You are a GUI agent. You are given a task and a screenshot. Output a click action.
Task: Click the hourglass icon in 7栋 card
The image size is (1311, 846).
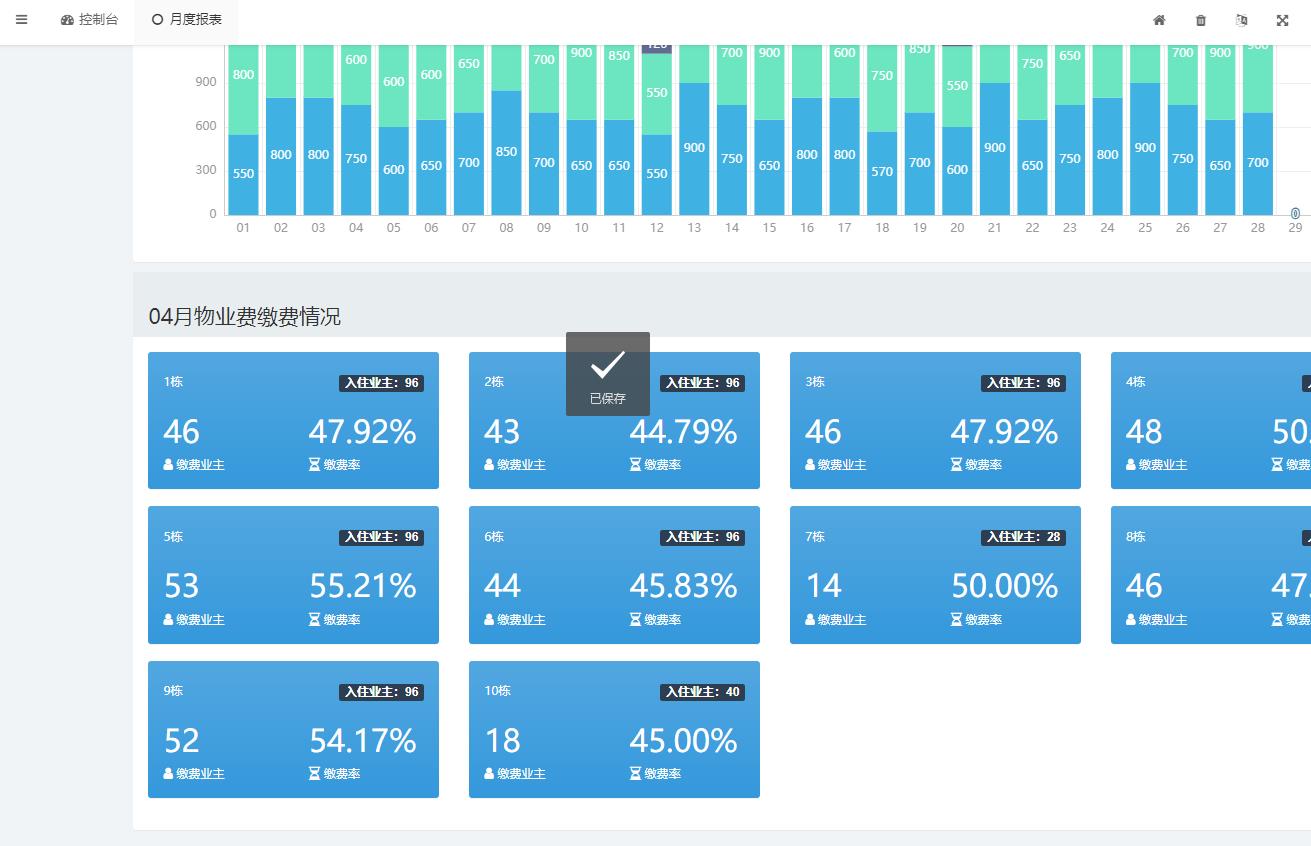[956, 620]
